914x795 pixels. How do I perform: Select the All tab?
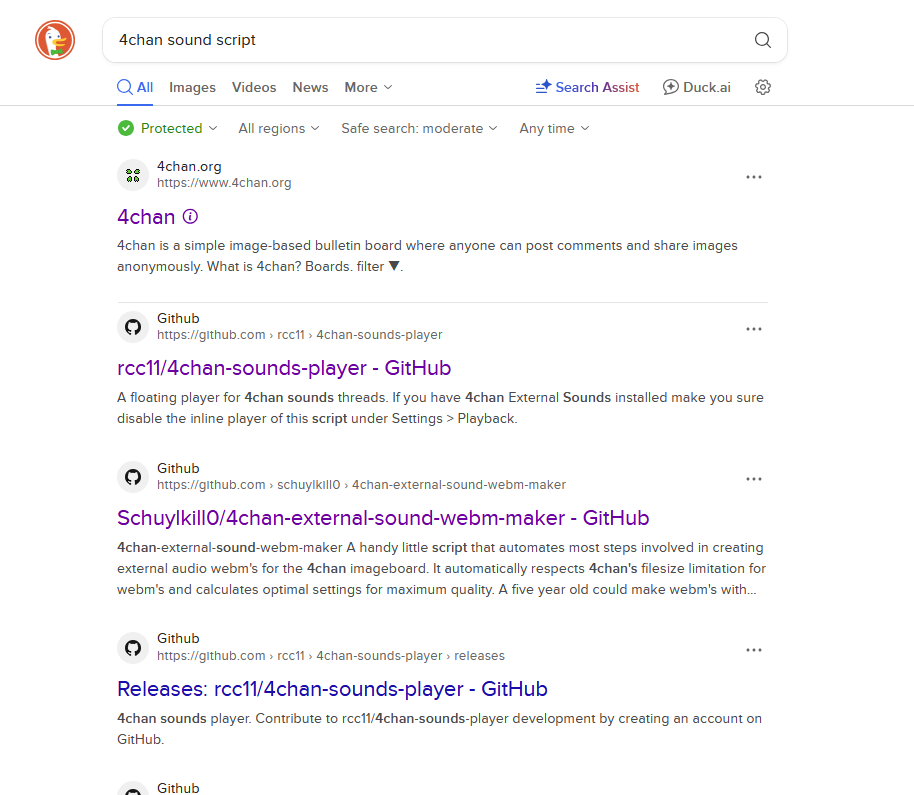pyautogui.click(x=135, y=87)
